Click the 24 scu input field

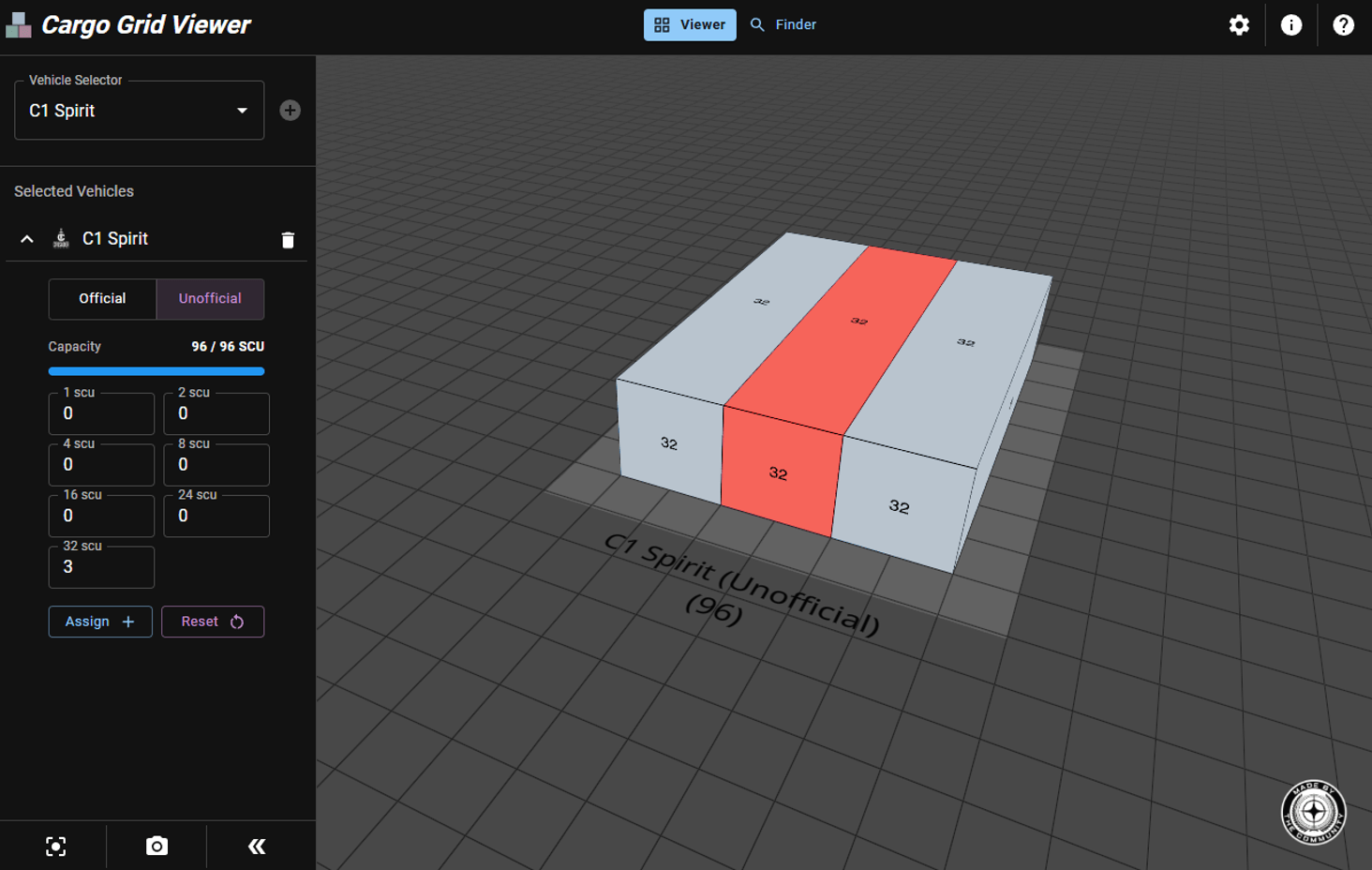(216, 516)
